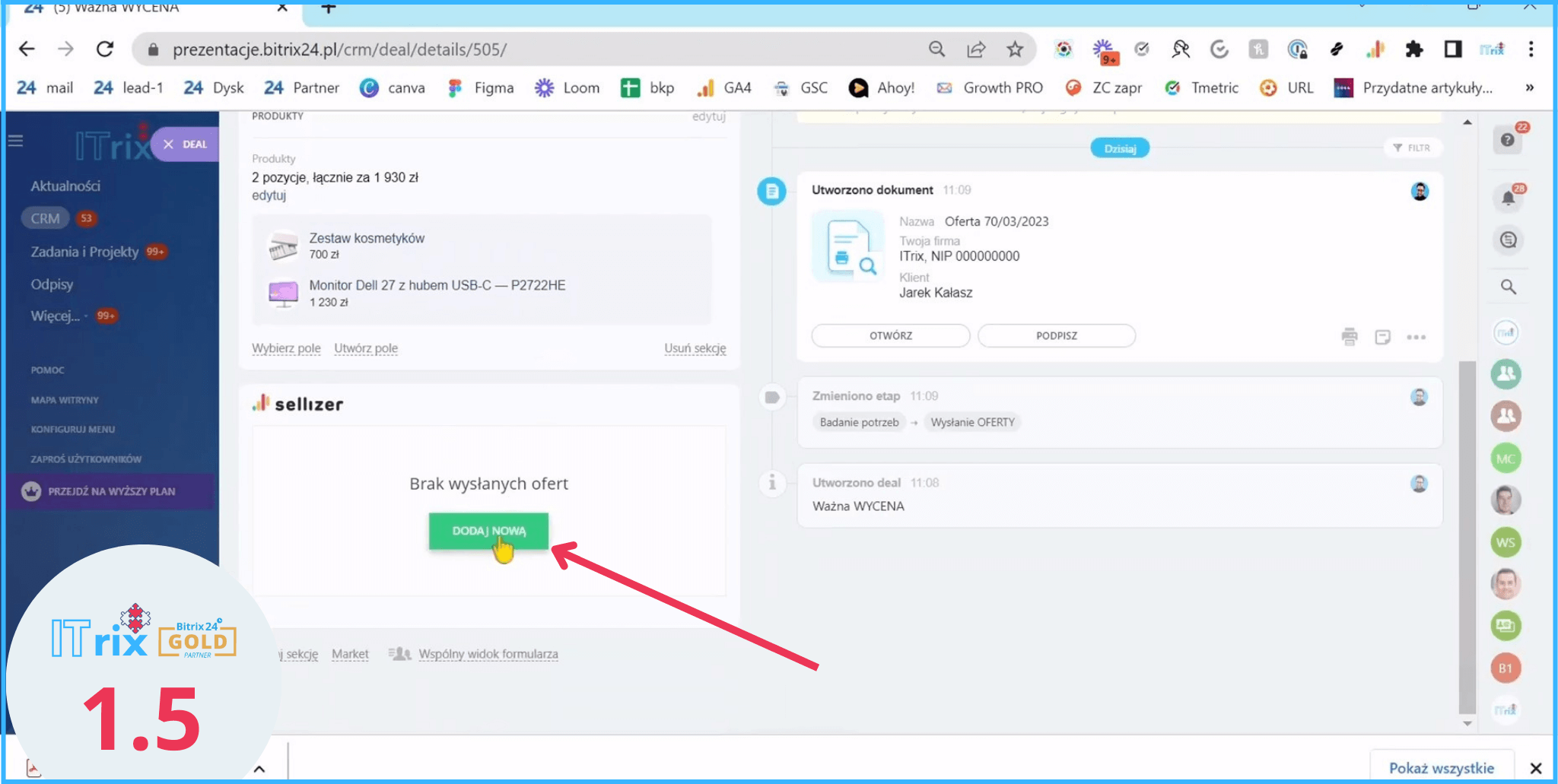Select Zadania i Projekty in sidebar
The image size is (1558, 784).
tap(84, 252)
